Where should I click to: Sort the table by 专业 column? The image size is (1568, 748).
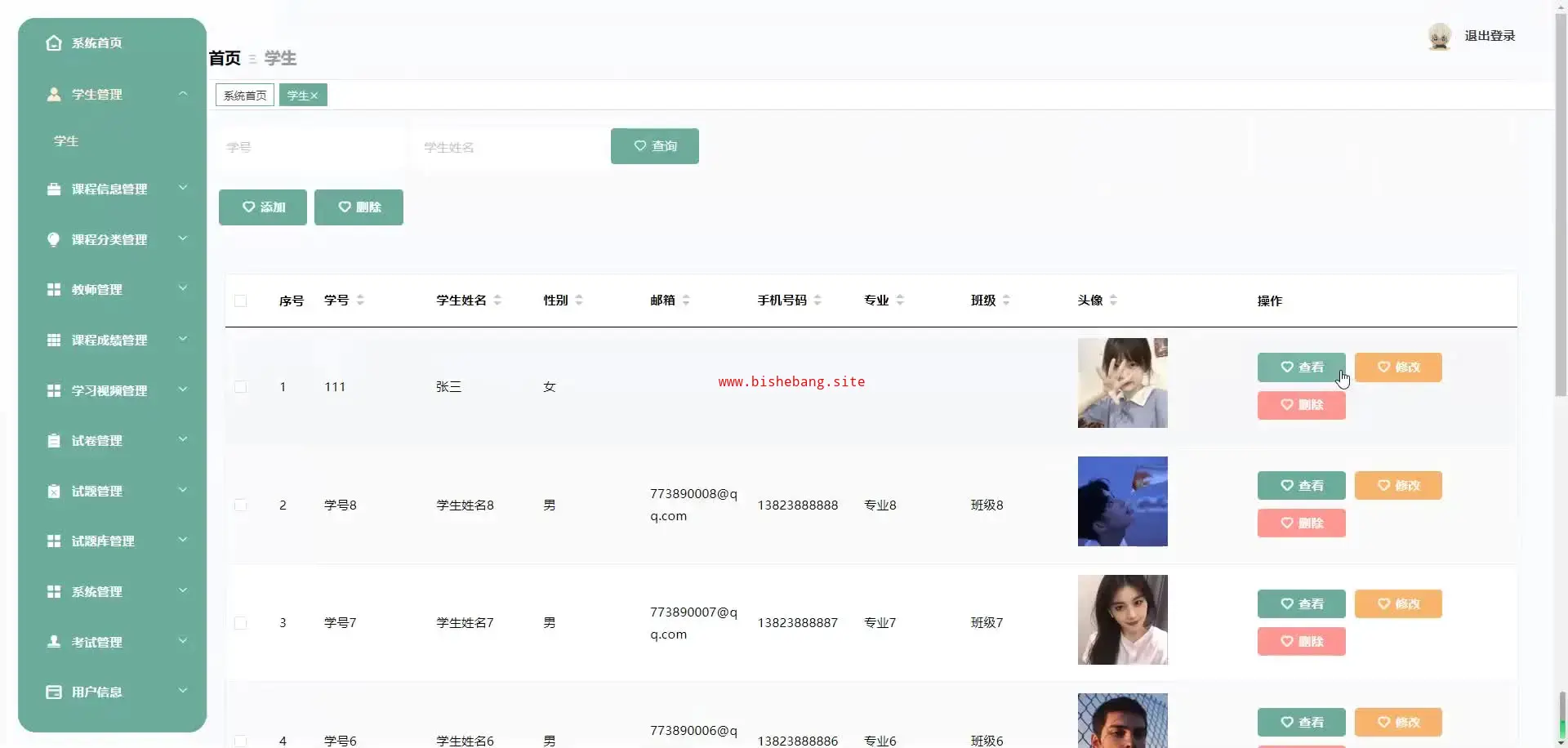tap(900, 301)
